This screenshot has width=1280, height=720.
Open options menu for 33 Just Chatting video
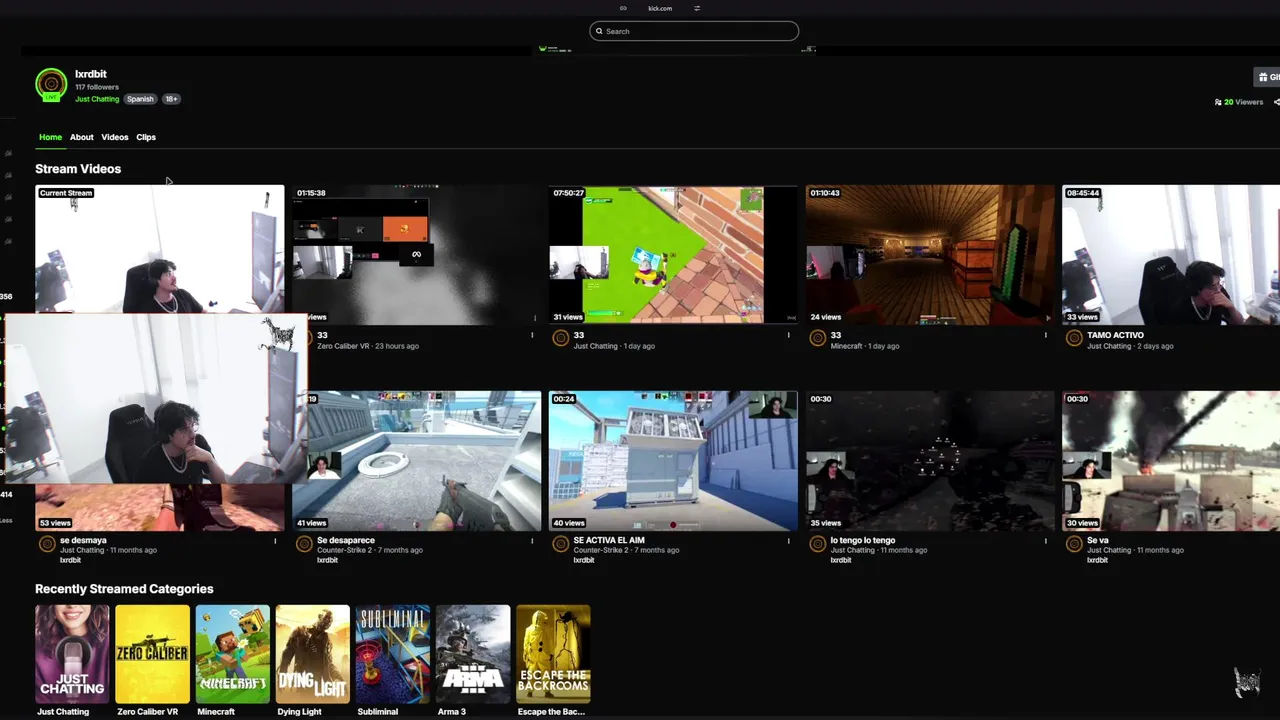[x=789, y=335]
